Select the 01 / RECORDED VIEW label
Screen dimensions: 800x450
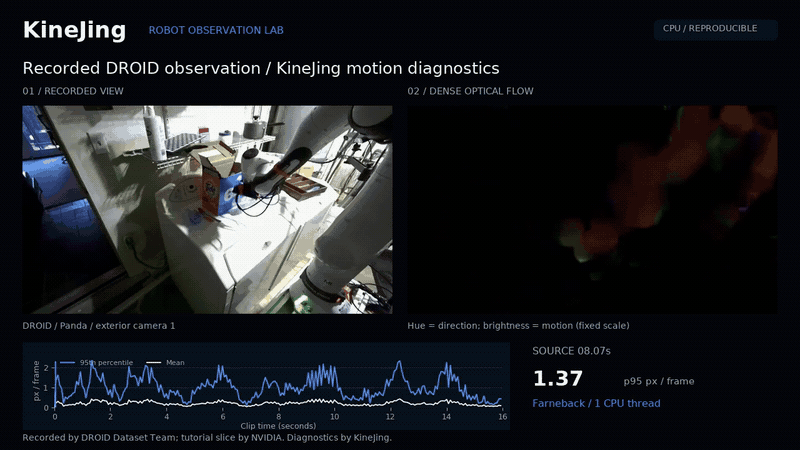(x=73, y=91)
